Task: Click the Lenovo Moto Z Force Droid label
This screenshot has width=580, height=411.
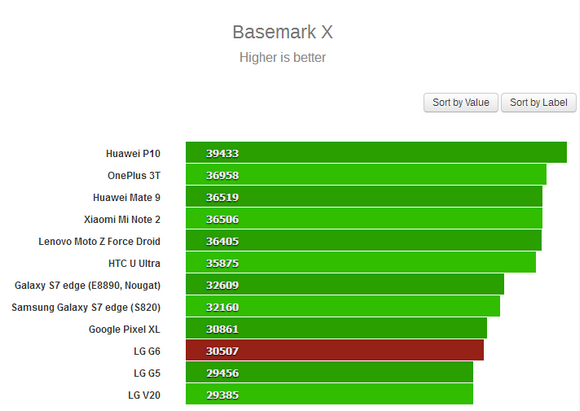Action: pos(99,241)
